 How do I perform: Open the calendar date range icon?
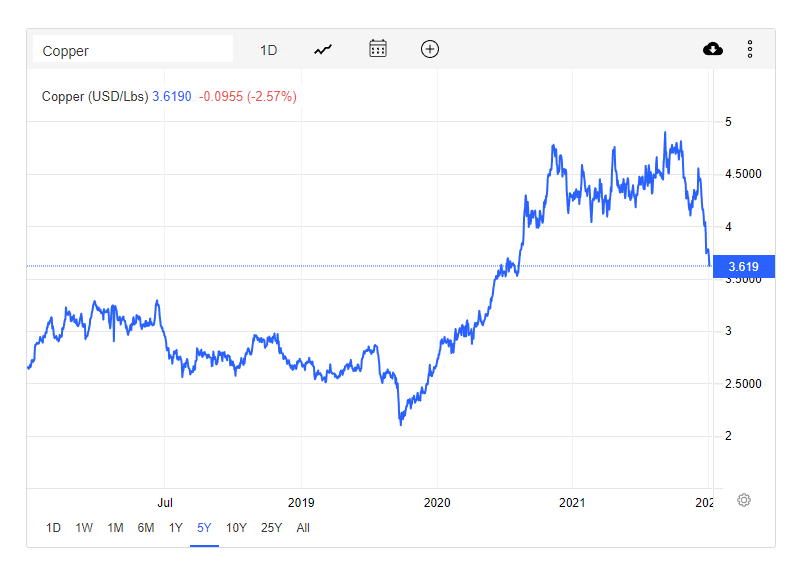377,49
